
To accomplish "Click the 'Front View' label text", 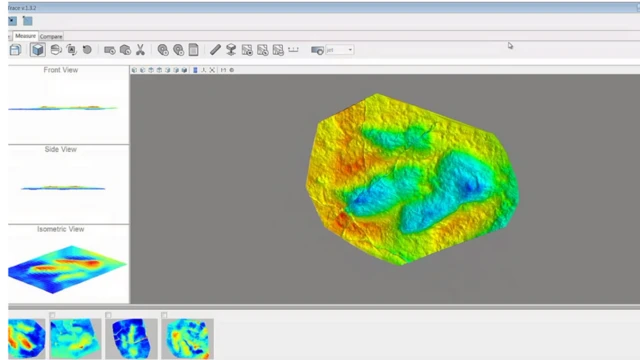I will [x=61, y=70].
